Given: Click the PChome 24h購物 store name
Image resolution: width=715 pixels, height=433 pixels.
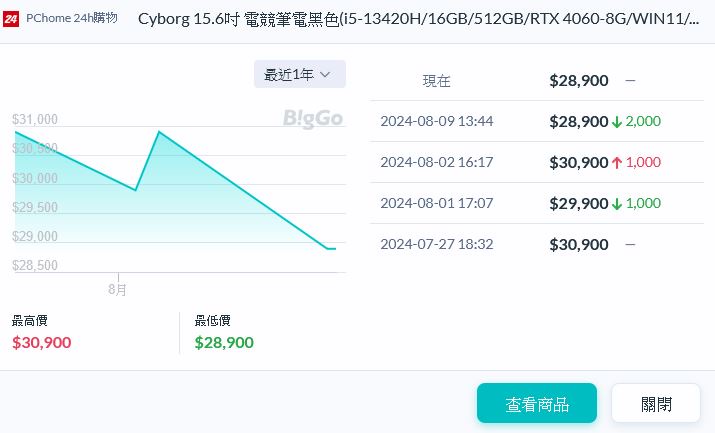Looking at the screenshot, I should tap(72, 18).
